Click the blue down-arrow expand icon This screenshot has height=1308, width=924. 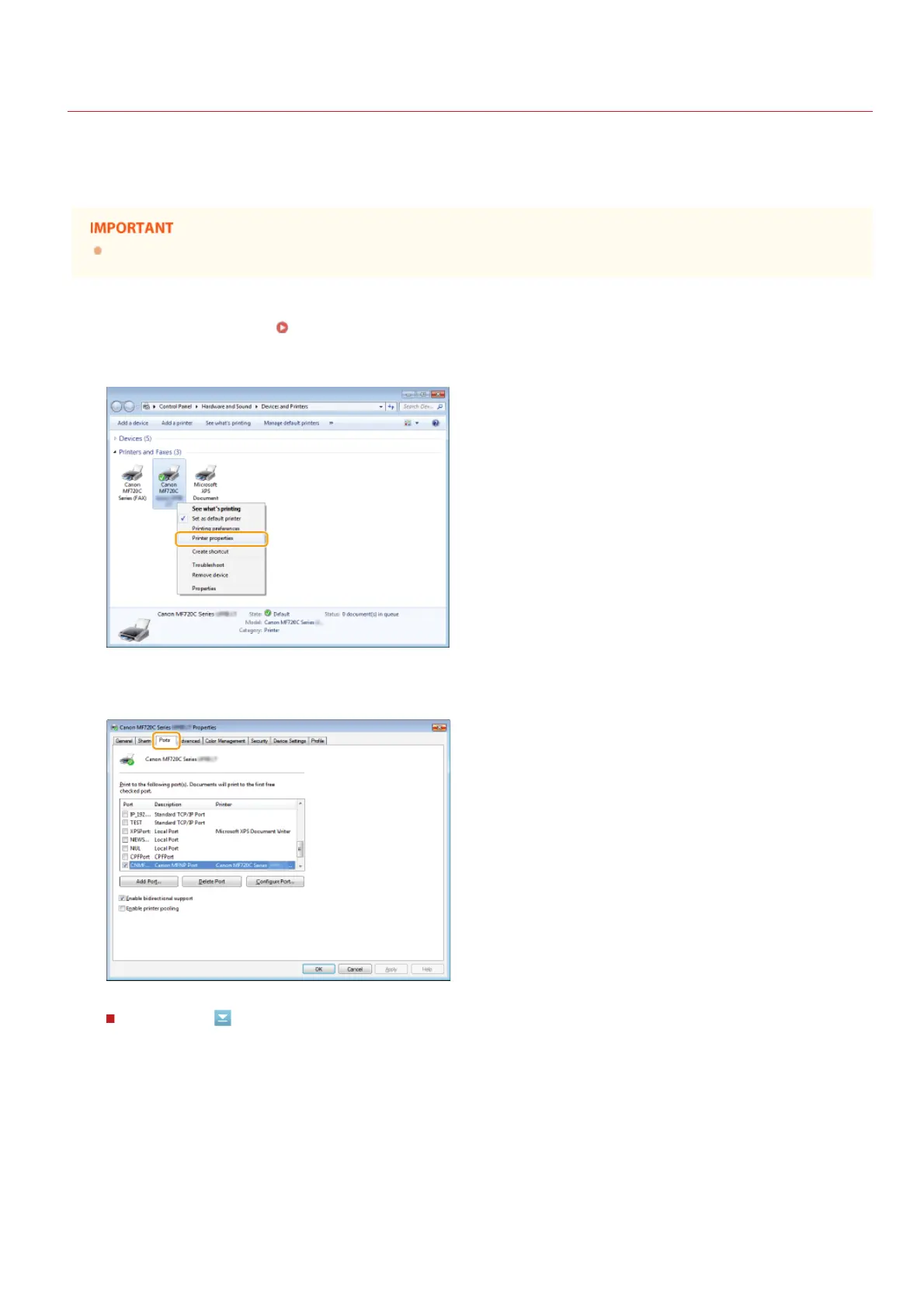tap(223, 1018)
